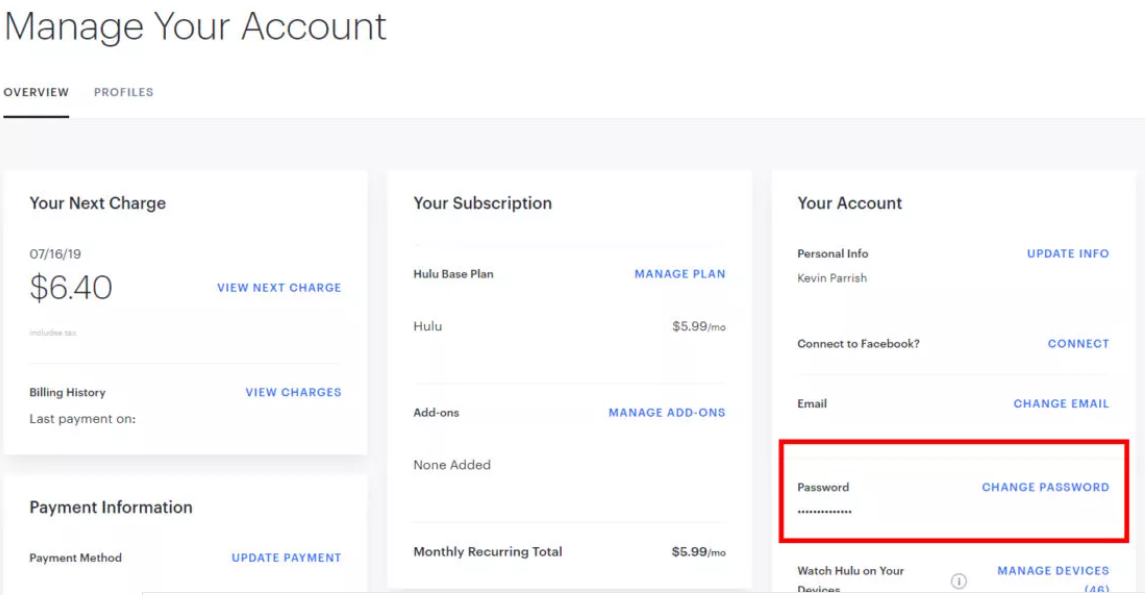This screenshot has width=1145, height=596.
Task: Open the Change Email link
Action: [1061, 403]
